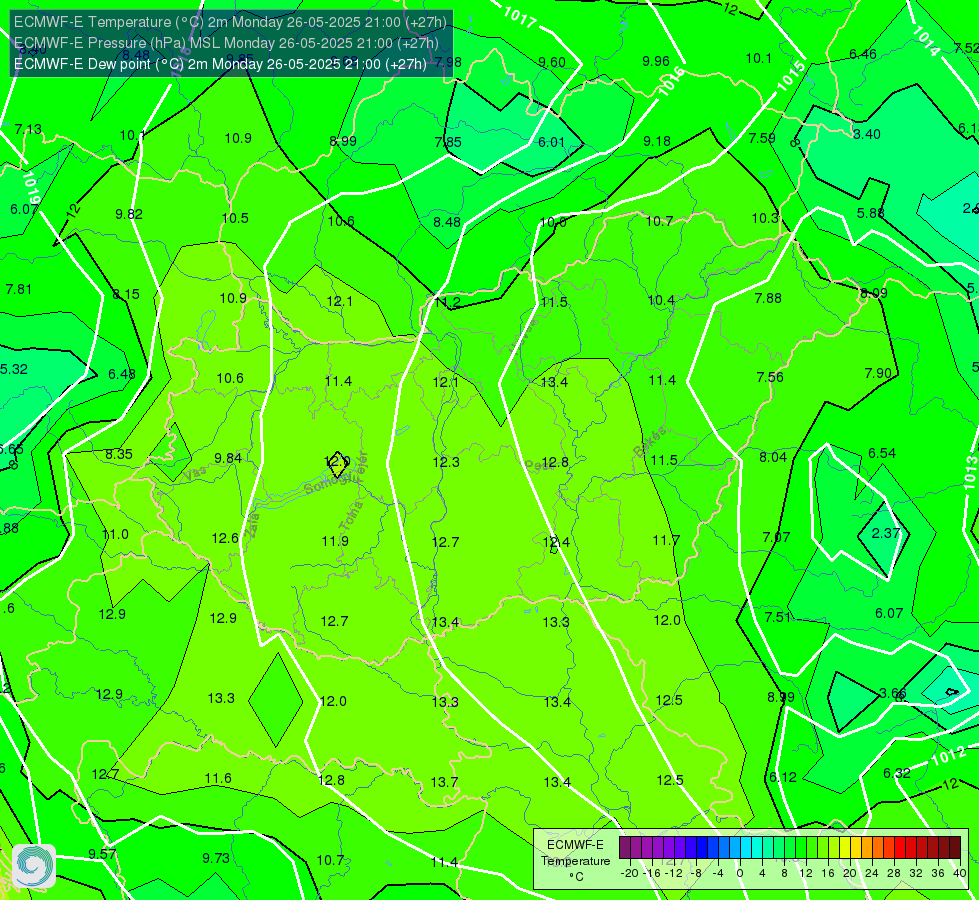The width and height of the screenshot is (979, 900).
Task: Click the 7.85 temperature value
Action: pyautogui.click(x=448, y=142)
